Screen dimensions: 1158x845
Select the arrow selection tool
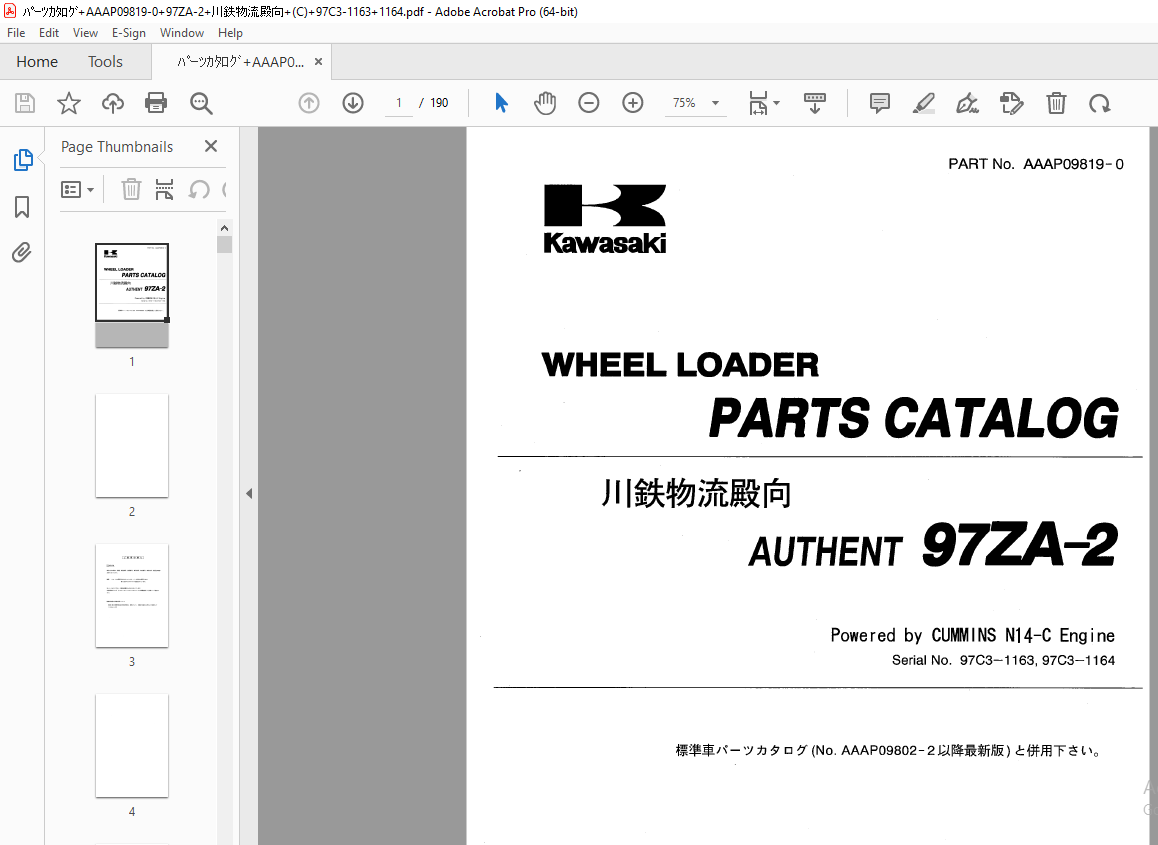click(x=501, y=103)
